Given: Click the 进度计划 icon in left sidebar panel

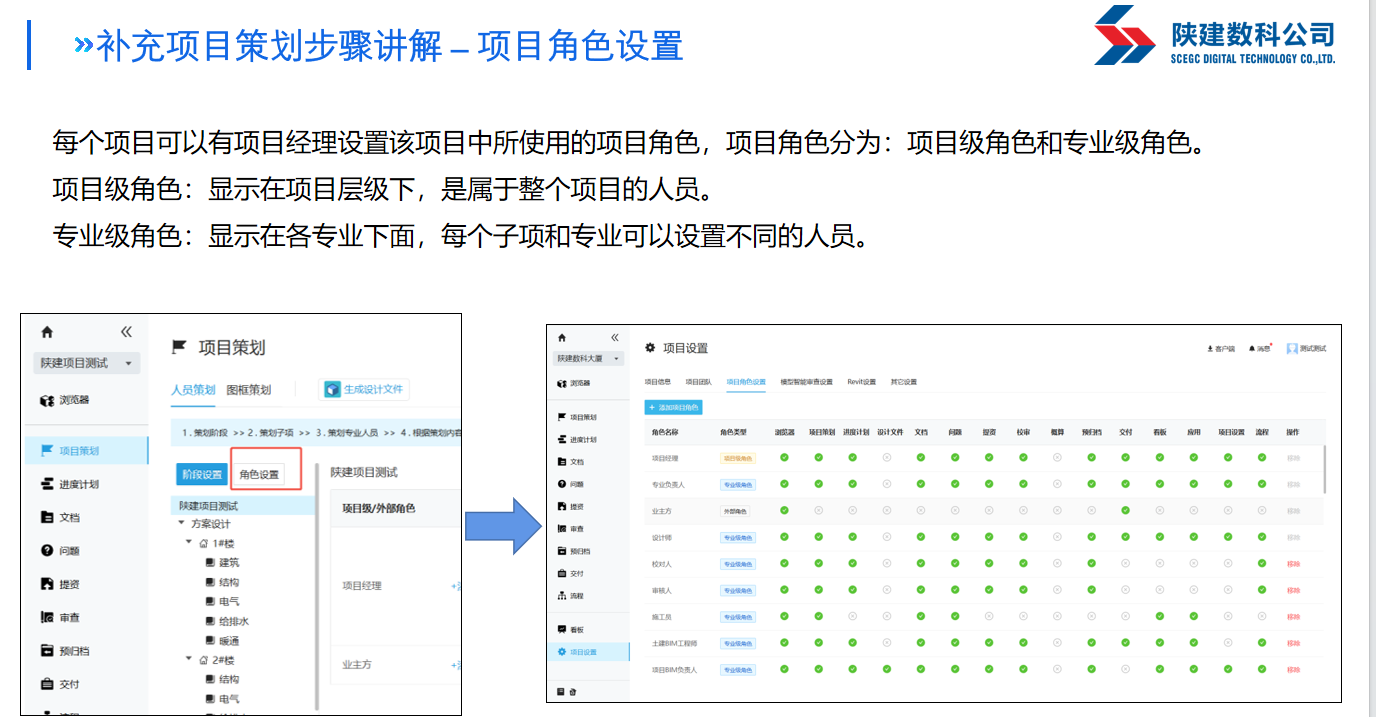Looking at the screenshot, I should pos(47,484).
